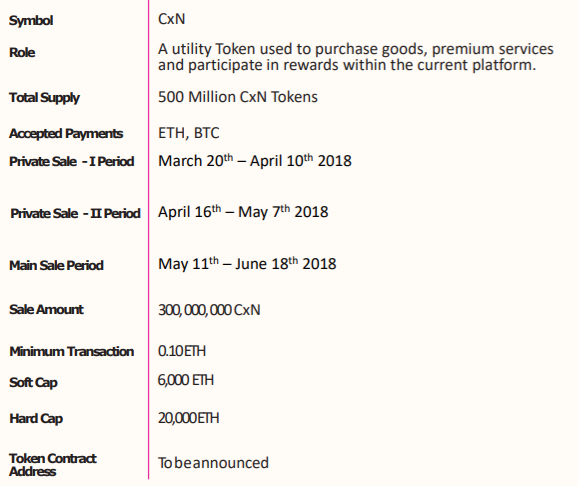Screen dimensions: 578x486
Task: Click the Private Sale - II Period label
Action: click(76, 214)
